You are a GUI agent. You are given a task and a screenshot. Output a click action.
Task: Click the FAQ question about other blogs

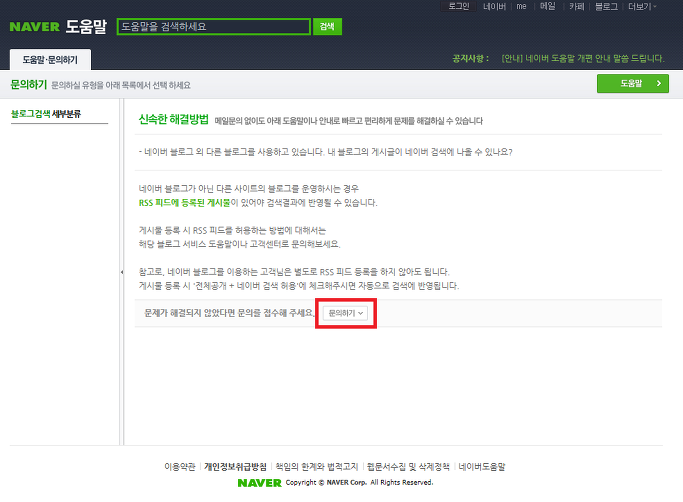(325, 152)
